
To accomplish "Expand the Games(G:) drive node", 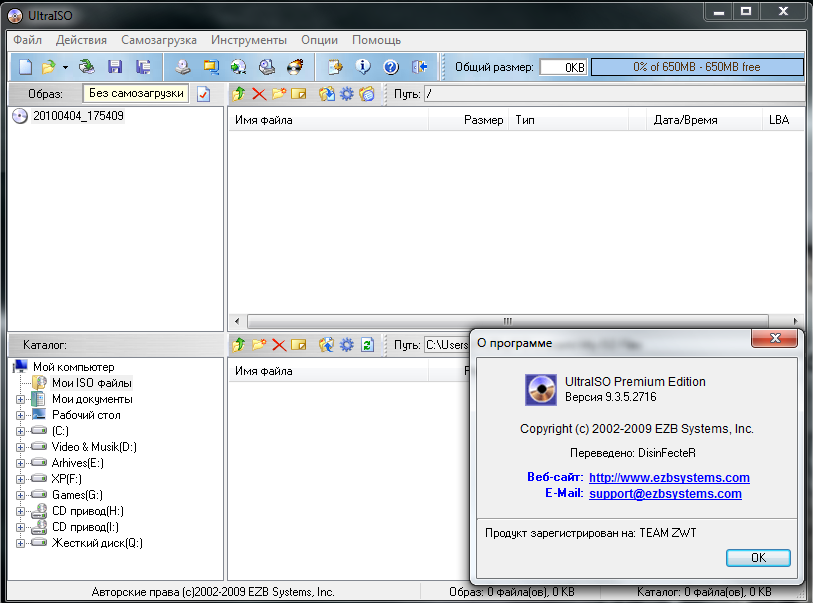I will point(21,495).
